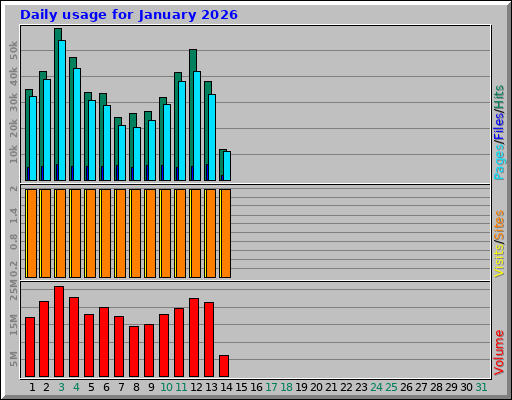The width and height of the screenshot is (512, 400).
Task: Click day 29 on the x-axis
Action: pos(451,387)
